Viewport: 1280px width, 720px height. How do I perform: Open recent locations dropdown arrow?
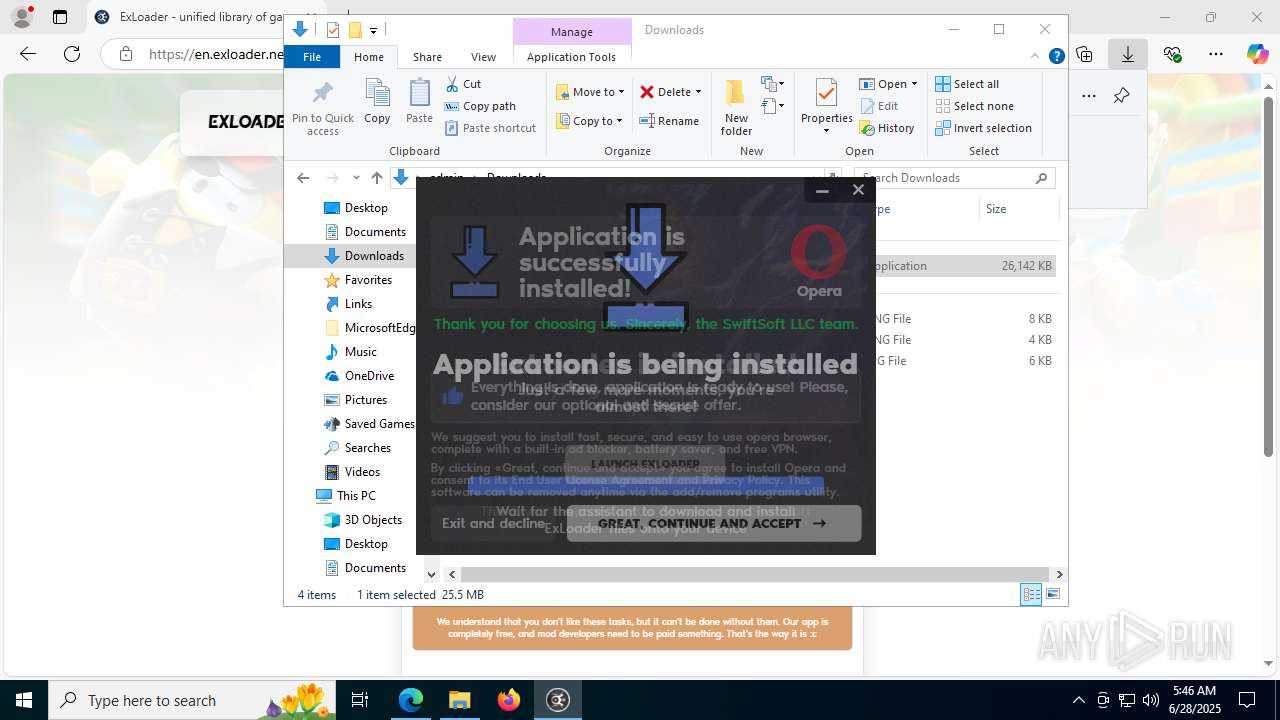[356, 178]
